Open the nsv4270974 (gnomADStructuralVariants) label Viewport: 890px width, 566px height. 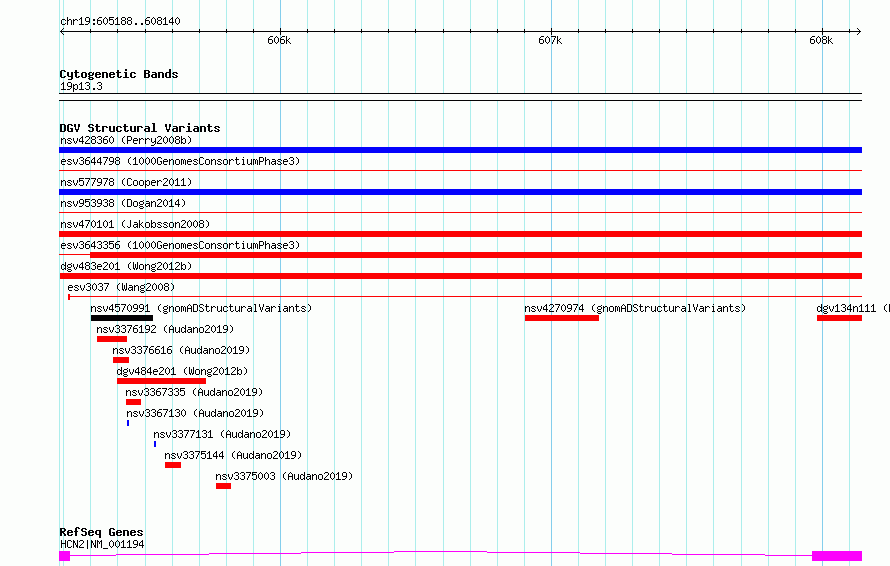coord(635,308)
